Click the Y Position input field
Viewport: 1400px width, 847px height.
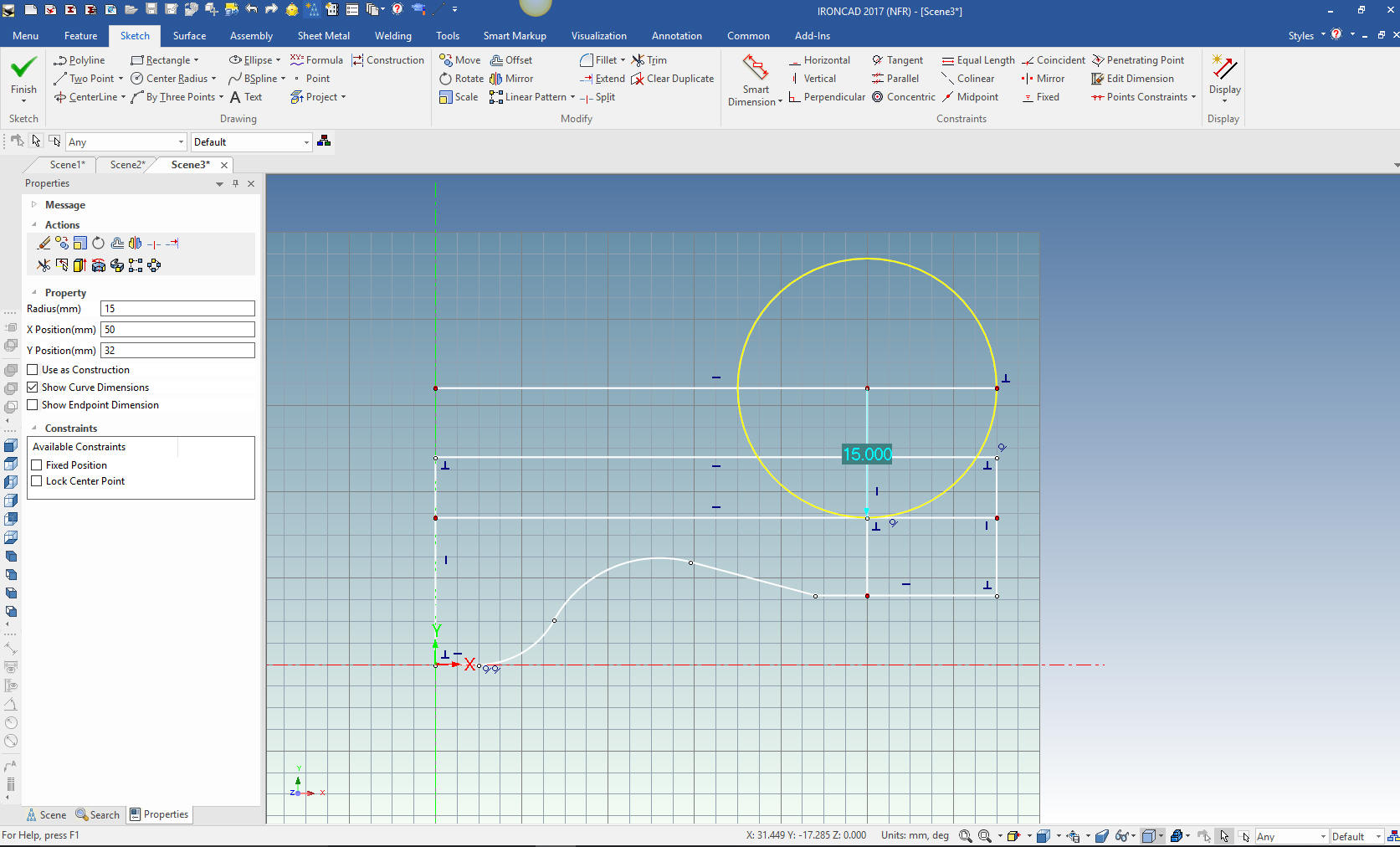click(x=177, y=351)
